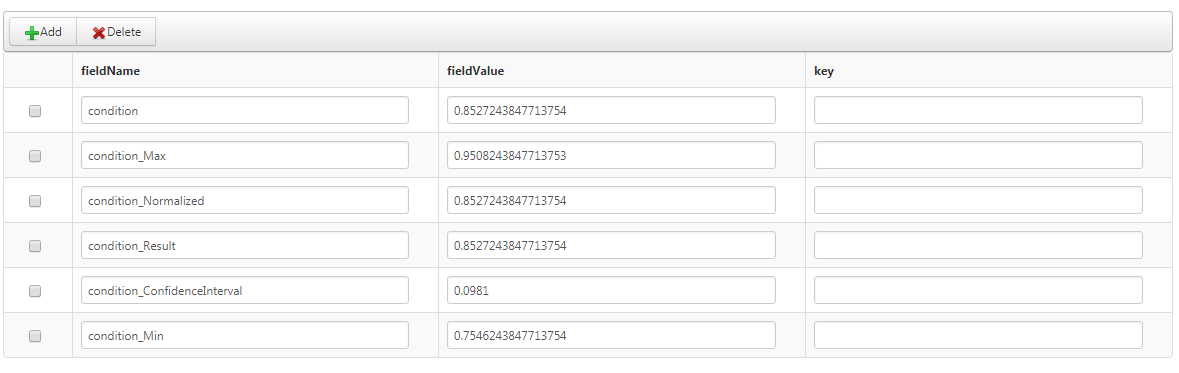1179x373 pixels.
Task: Click the key input of the condition_Min row
Action: tap(978, 336)
